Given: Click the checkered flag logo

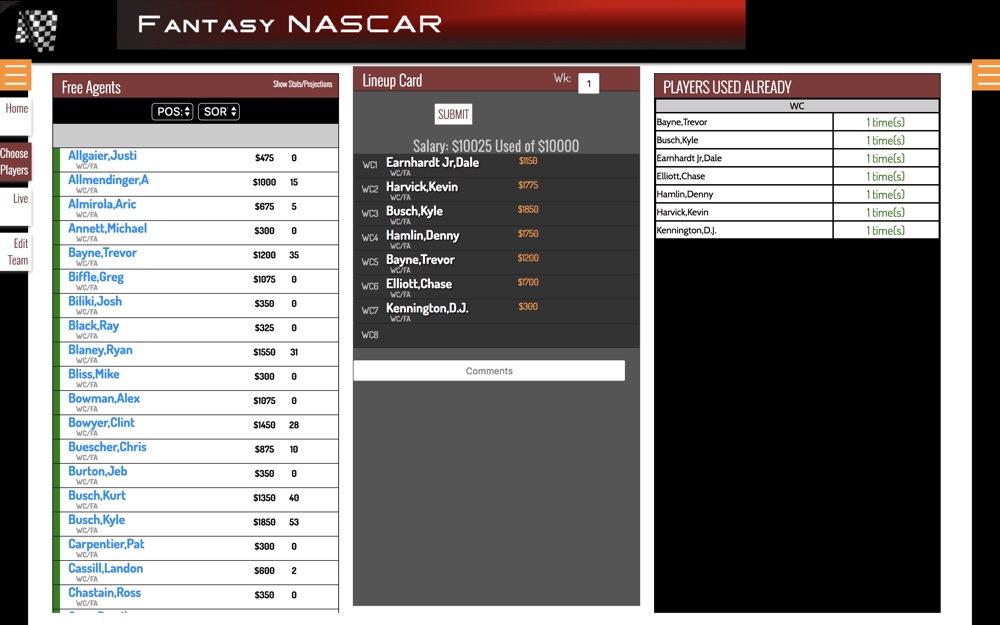Looking at the screenshot, I should point(36,29).
